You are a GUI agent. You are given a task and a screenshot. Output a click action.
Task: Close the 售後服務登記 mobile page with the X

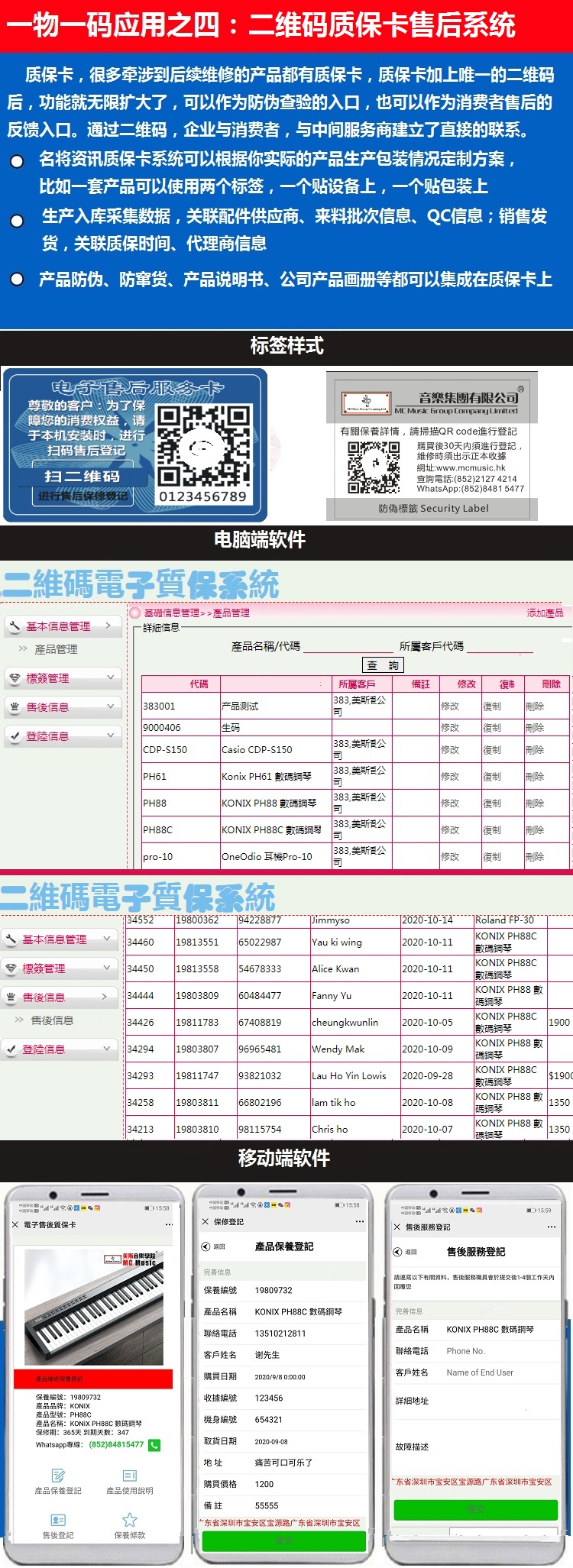(397, 1227)
